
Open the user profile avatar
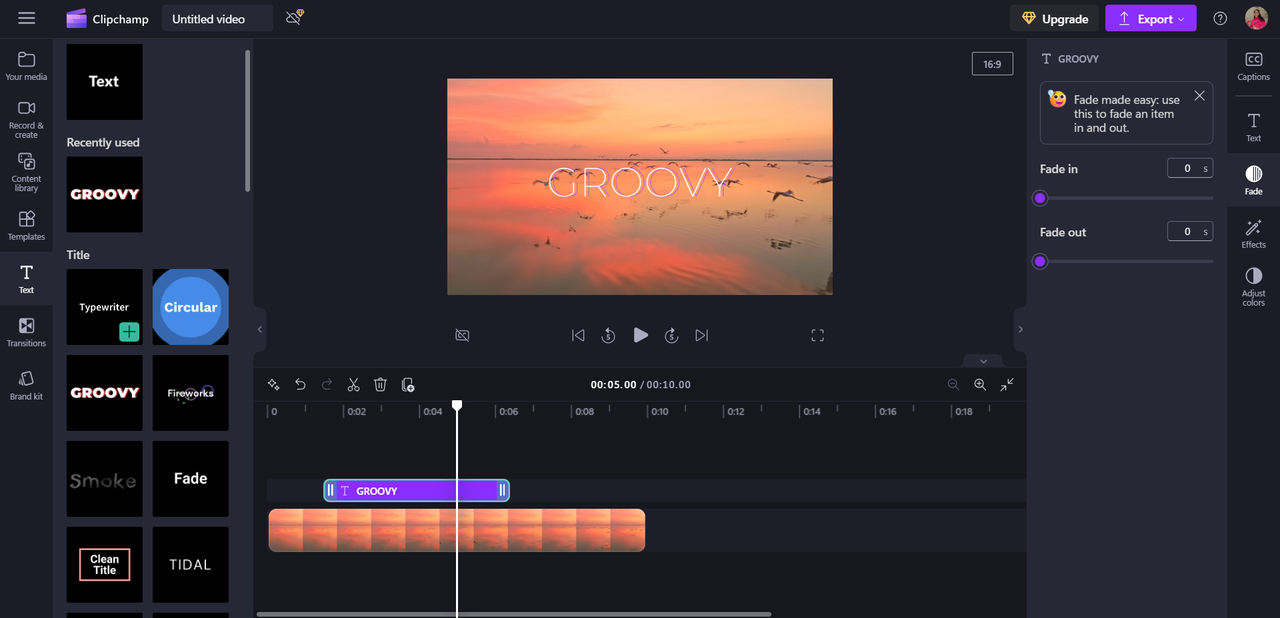(x=1256, y=18)
